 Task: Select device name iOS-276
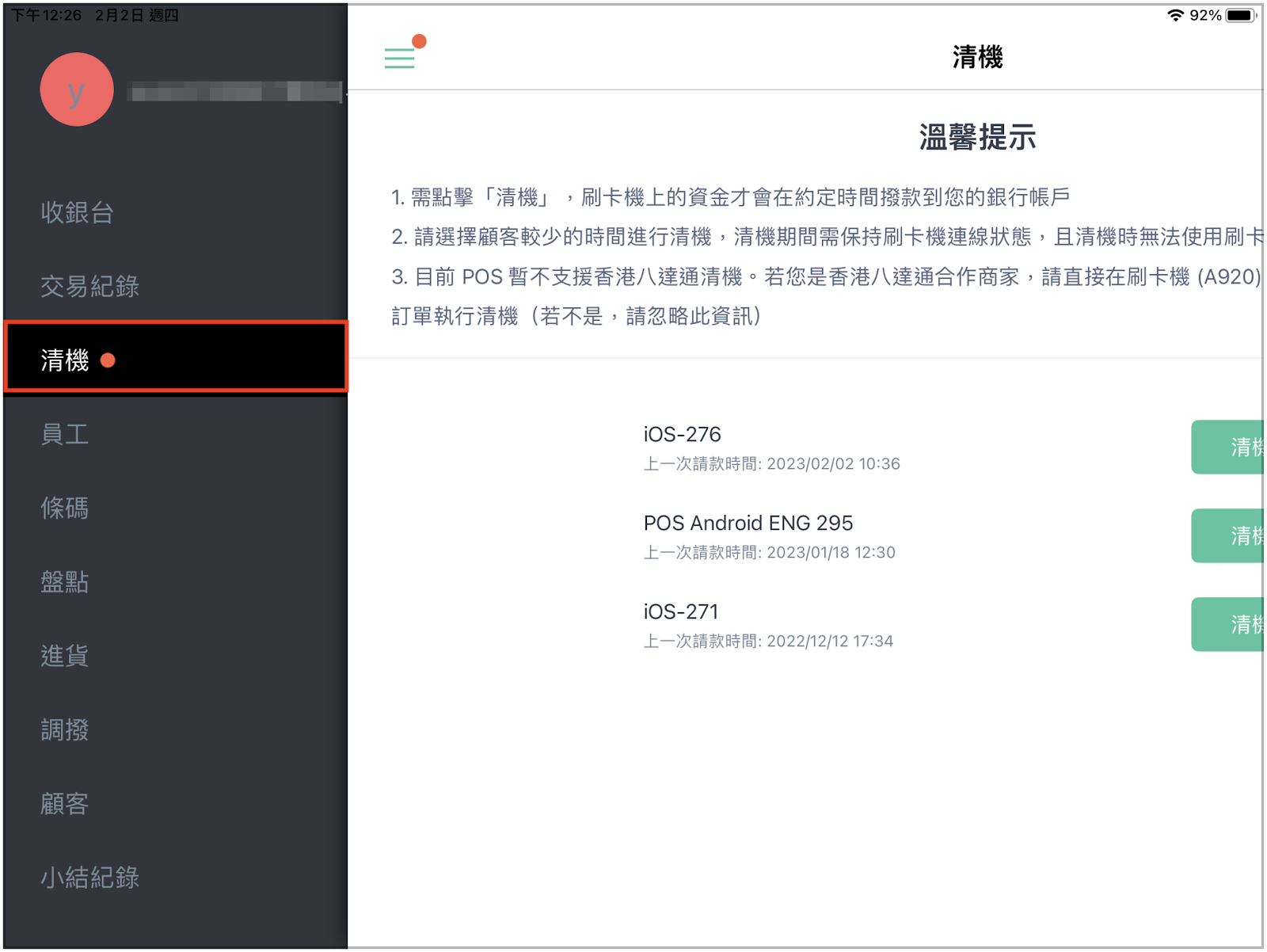[x=682, y=435]
